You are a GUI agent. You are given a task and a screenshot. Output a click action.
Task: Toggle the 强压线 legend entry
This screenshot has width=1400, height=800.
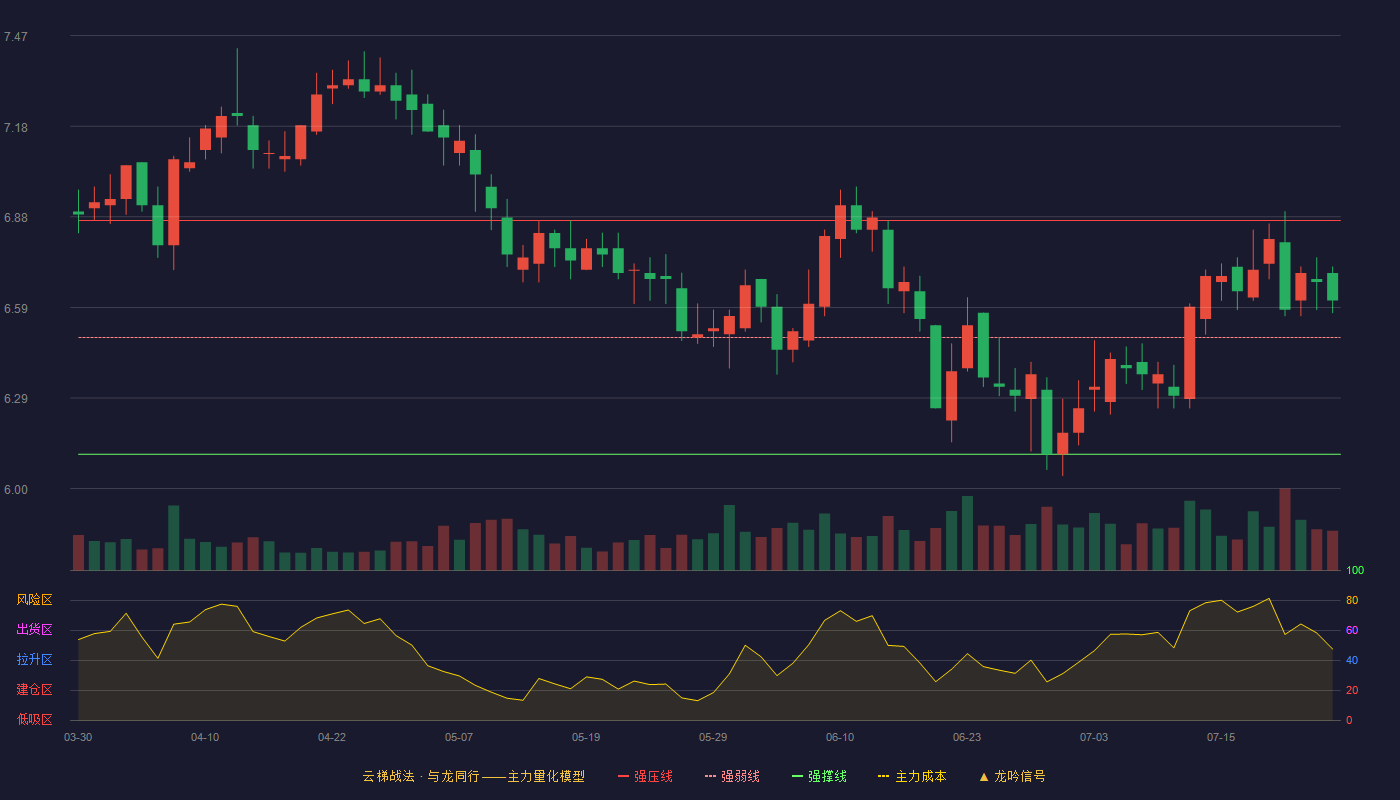[x=645, y=776]
